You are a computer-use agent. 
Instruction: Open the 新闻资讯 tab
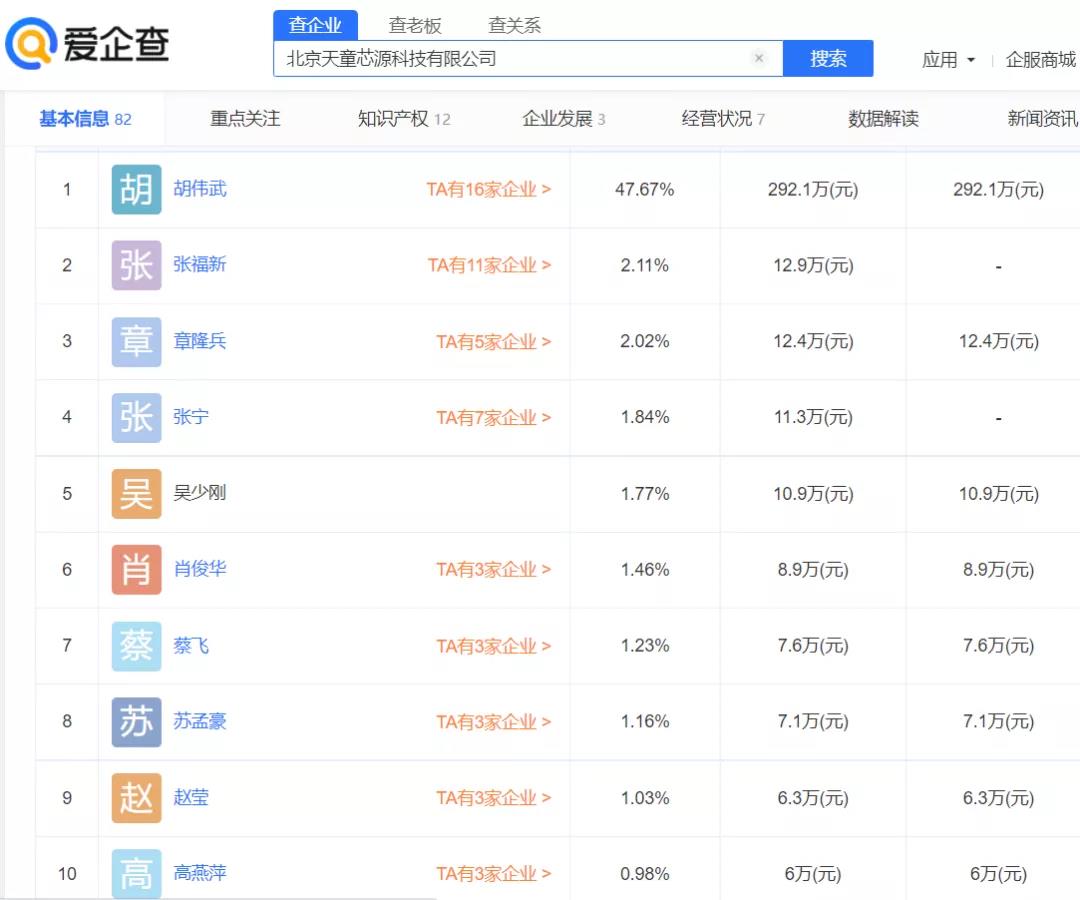(1043, 118)
